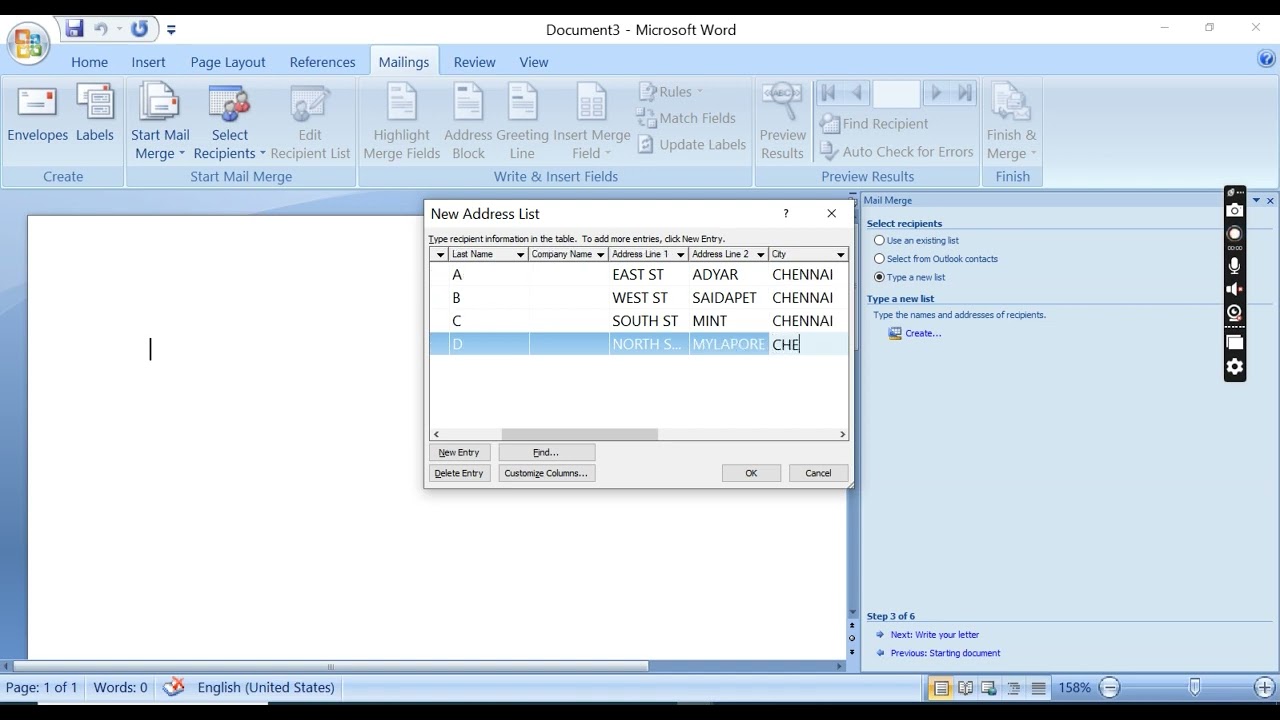Viewport: 1280px width, 720px height.
Task: Click Cancel in New Address List
Action: [x=818, y=473]
